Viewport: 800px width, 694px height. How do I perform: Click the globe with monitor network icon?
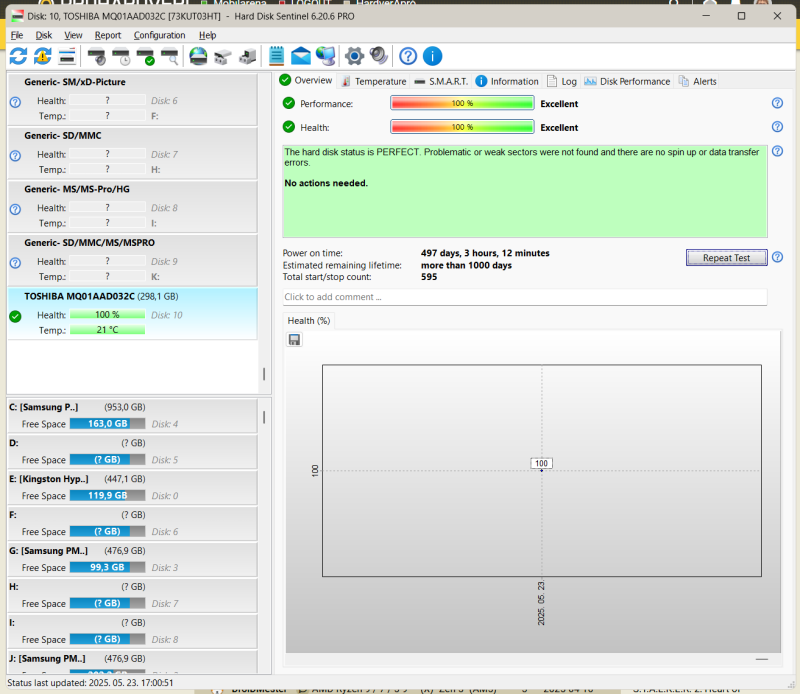click(326, 56)
